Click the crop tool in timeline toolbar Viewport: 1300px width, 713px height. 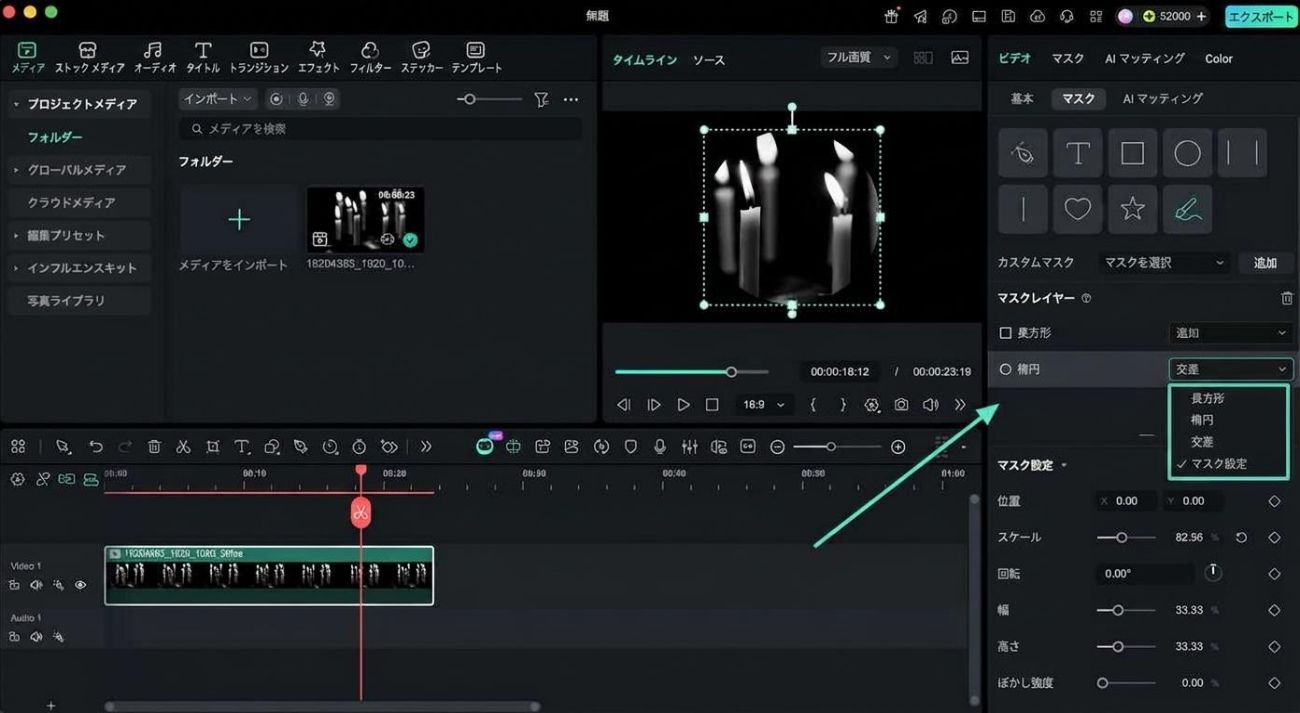pos(213,447)
